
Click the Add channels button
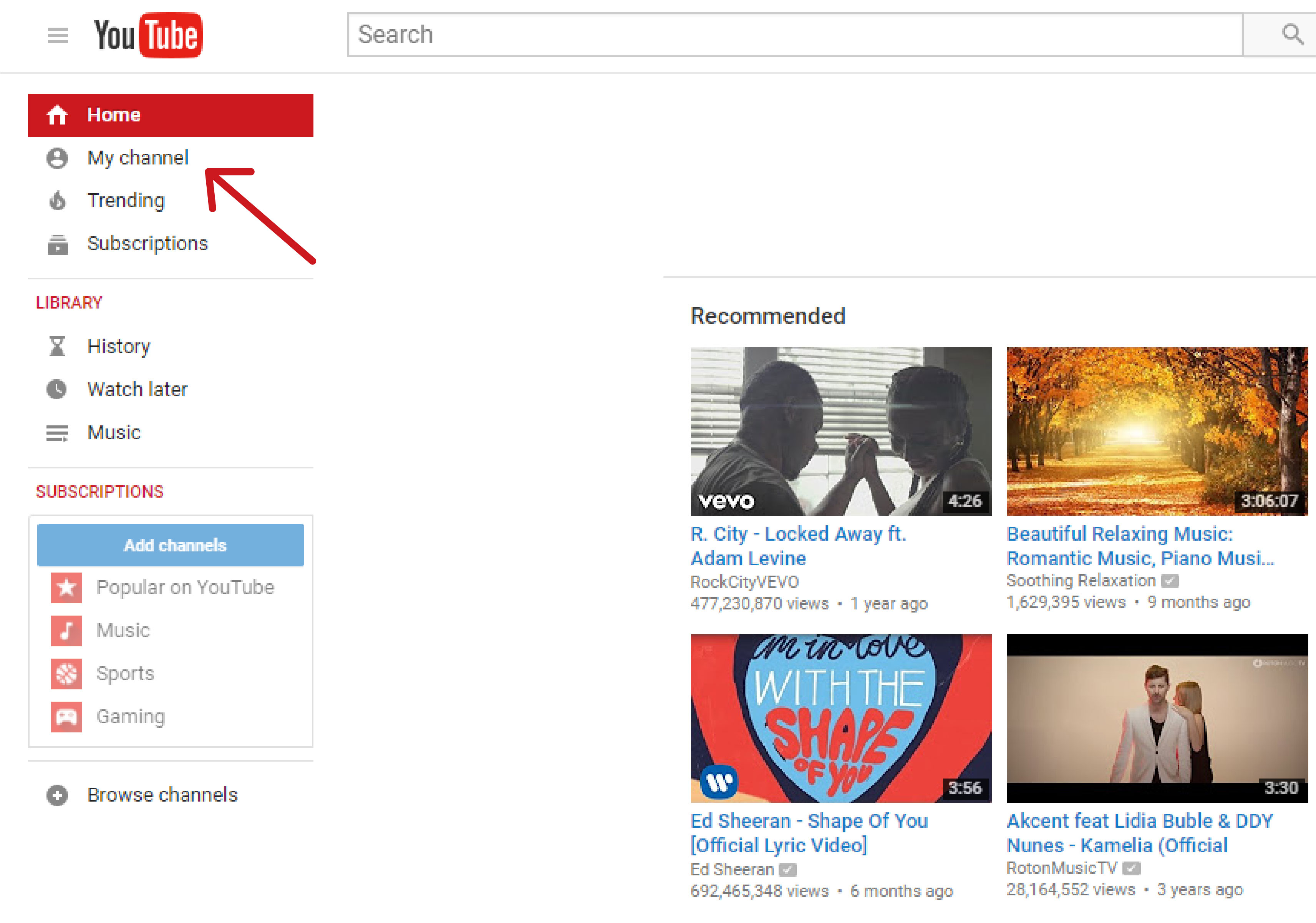pos(171,545)
